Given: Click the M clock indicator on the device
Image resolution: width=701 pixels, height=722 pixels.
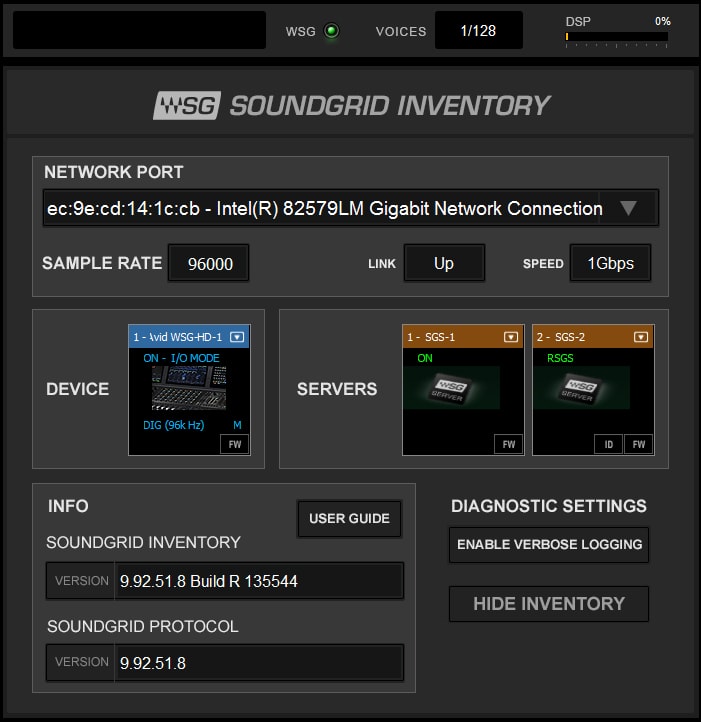Looking at the screenshot, I should click(238, 425).
